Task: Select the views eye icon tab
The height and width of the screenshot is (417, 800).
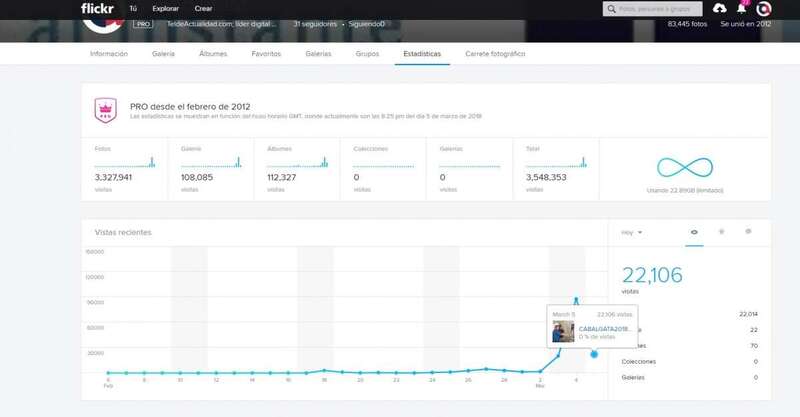Action: click(x=694, y=232)
